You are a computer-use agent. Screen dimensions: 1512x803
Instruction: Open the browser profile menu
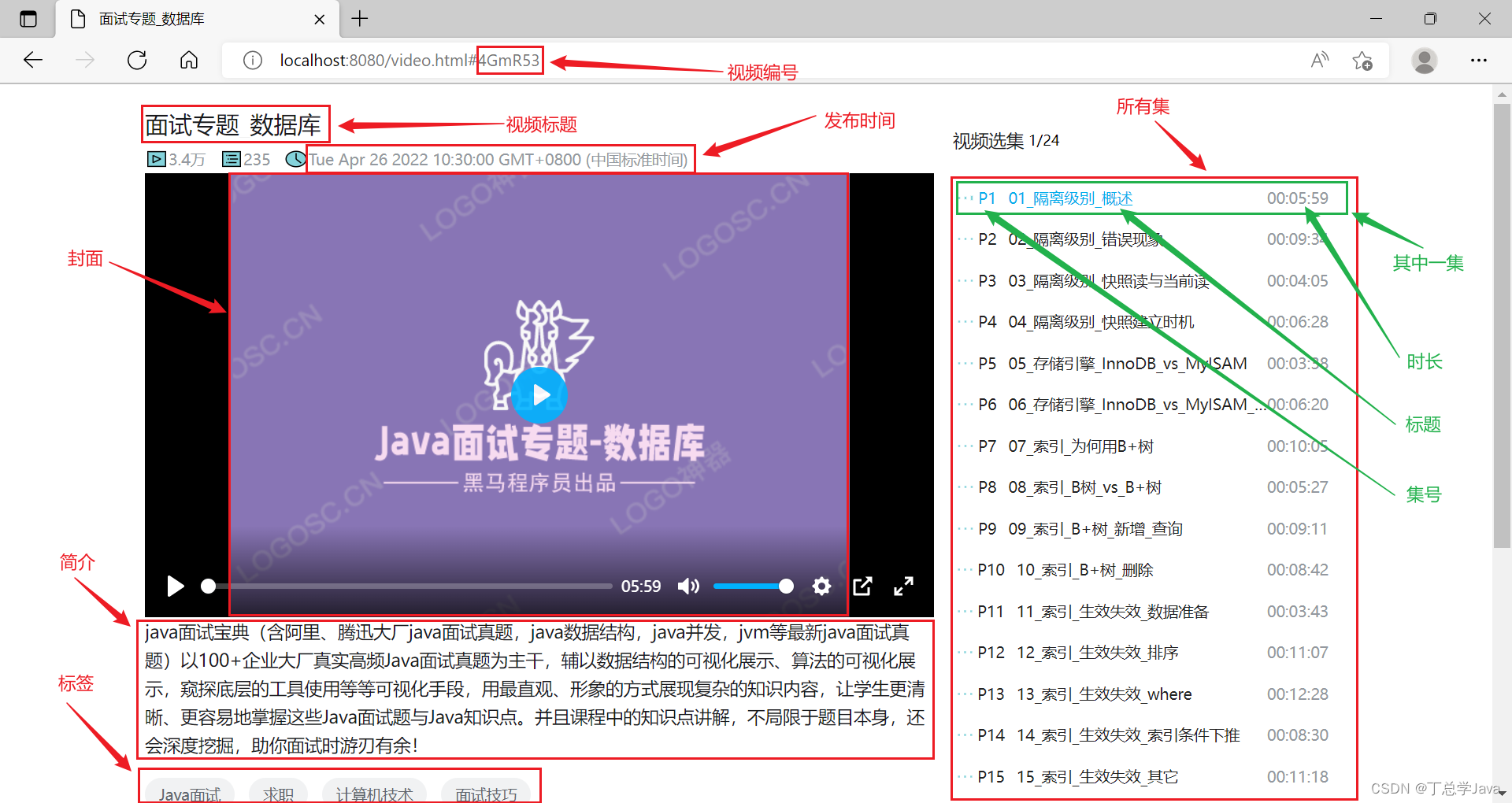(x=1425, y=60)
